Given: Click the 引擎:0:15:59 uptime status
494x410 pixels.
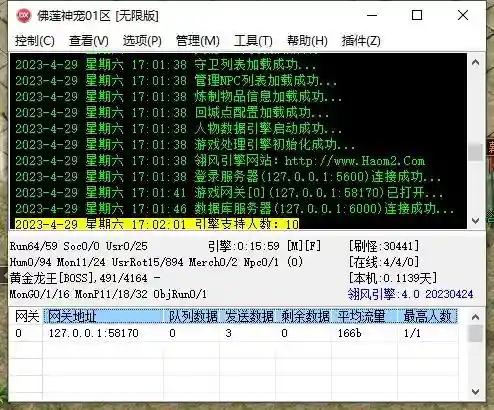Looking at the screenshot, I should coord(244,246).
